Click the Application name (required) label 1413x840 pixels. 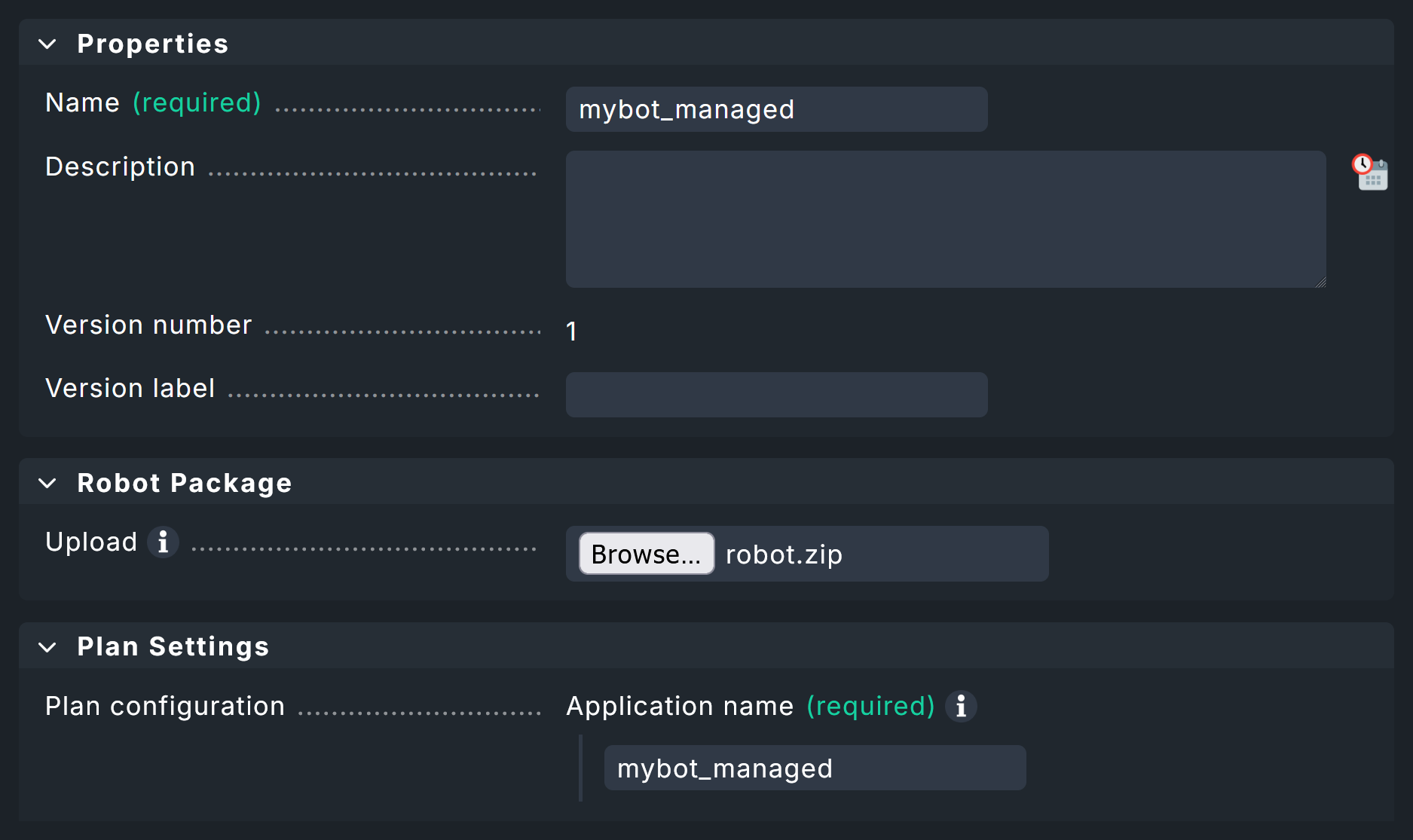pos(750,707)
